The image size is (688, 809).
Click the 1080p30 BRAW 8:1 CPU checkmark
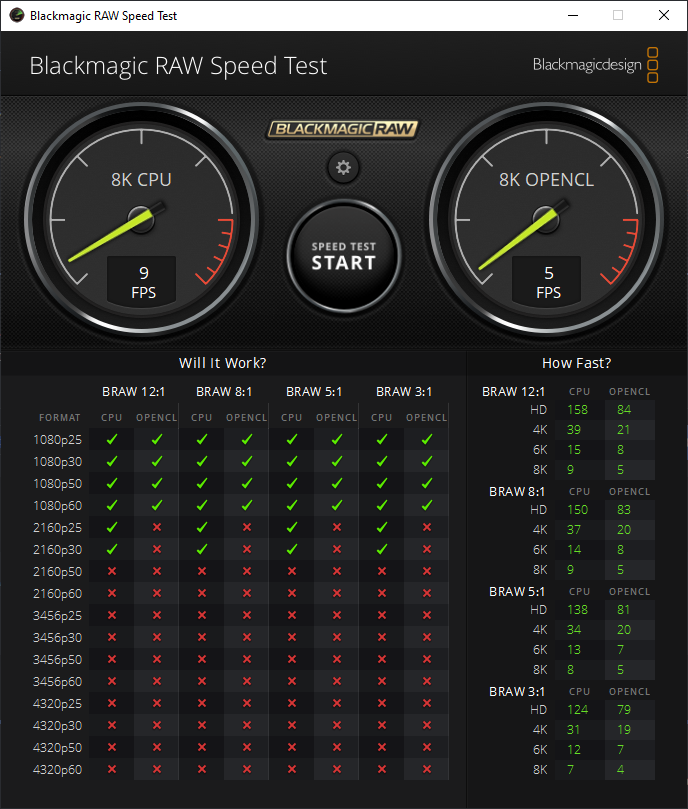[x=202, y=461]
